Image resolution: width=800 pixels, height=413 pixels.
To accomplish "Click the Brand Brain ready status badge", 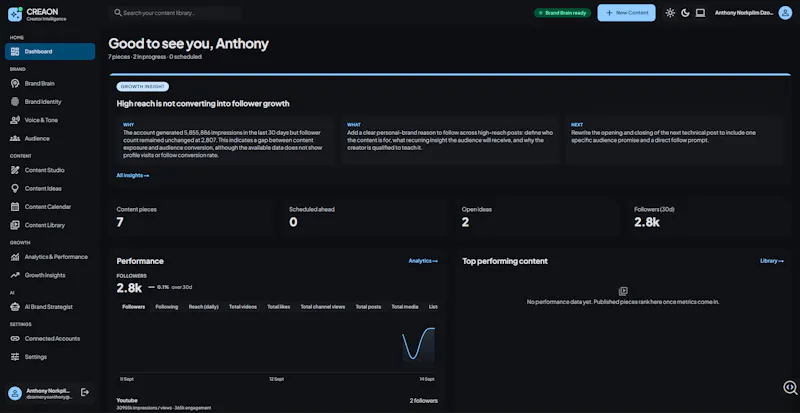I will click(x=562, y=13).
